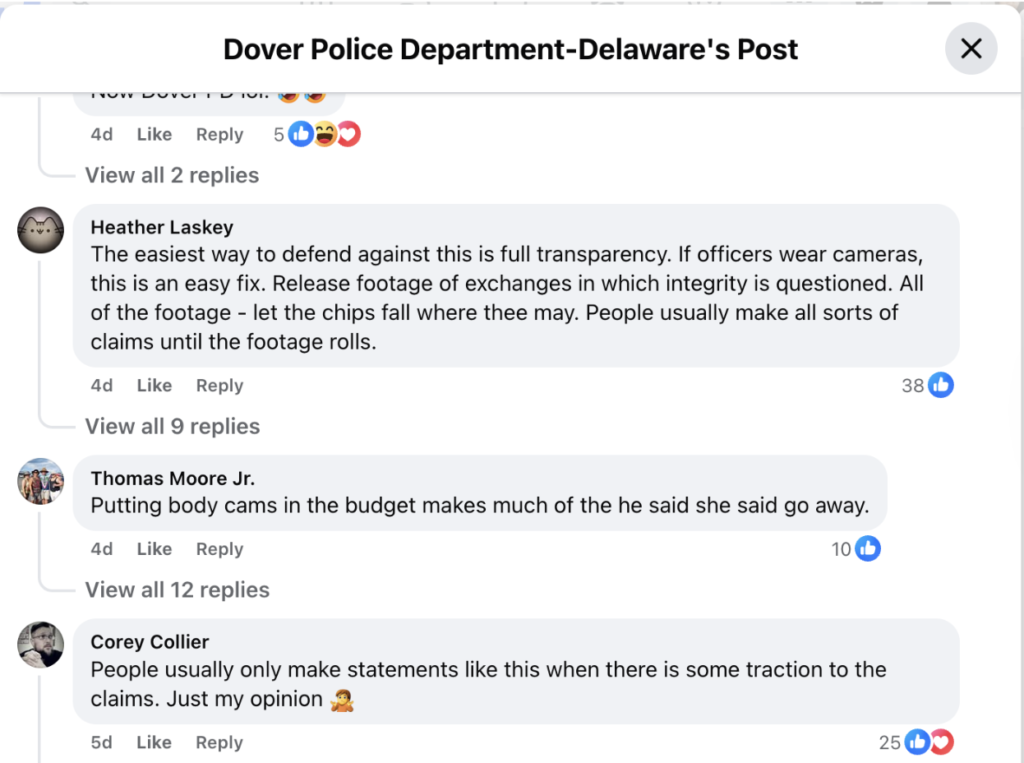
Task: Click the thumbs-up reaction beside 38
Action: tap(940, 385)
